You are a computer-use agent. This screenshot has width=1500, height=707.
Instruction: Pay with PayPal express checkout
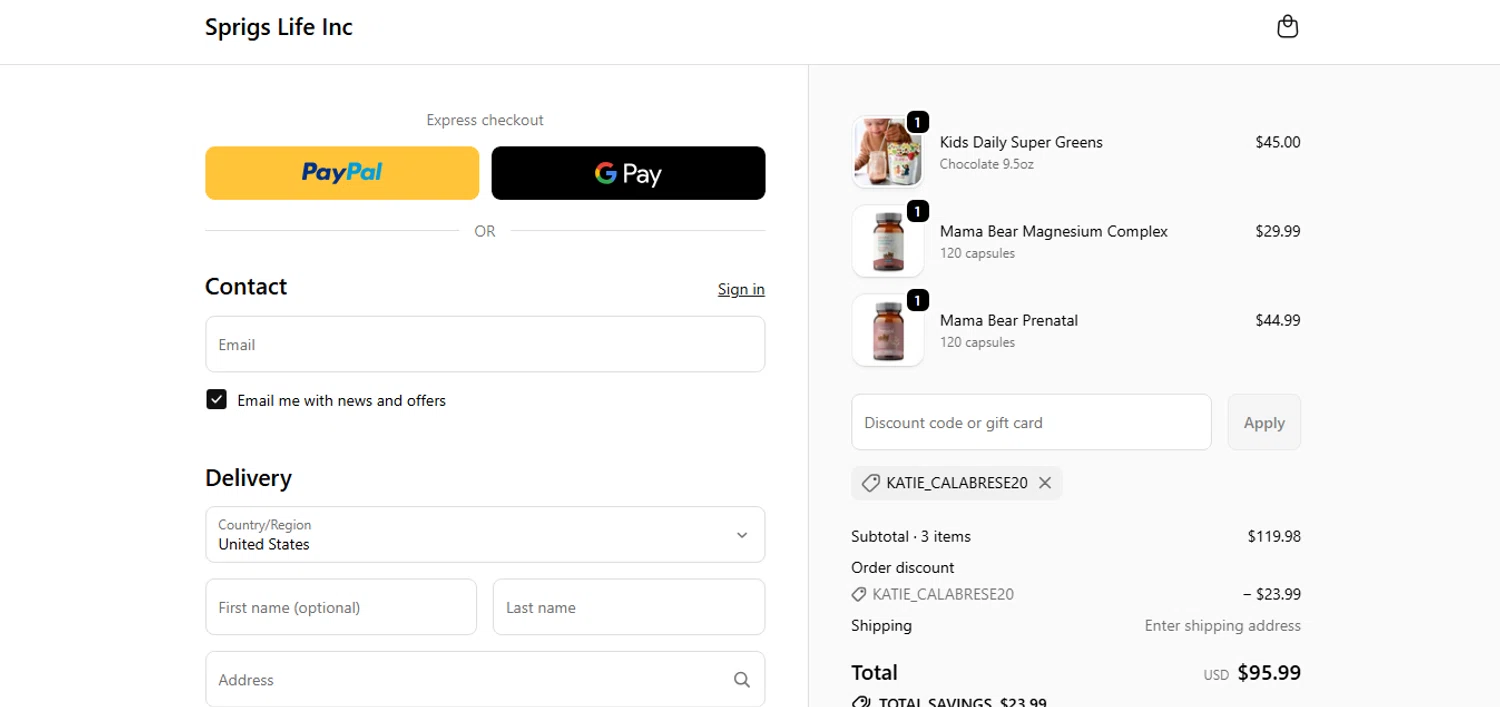pyautogui.click(x=342, y=173)
